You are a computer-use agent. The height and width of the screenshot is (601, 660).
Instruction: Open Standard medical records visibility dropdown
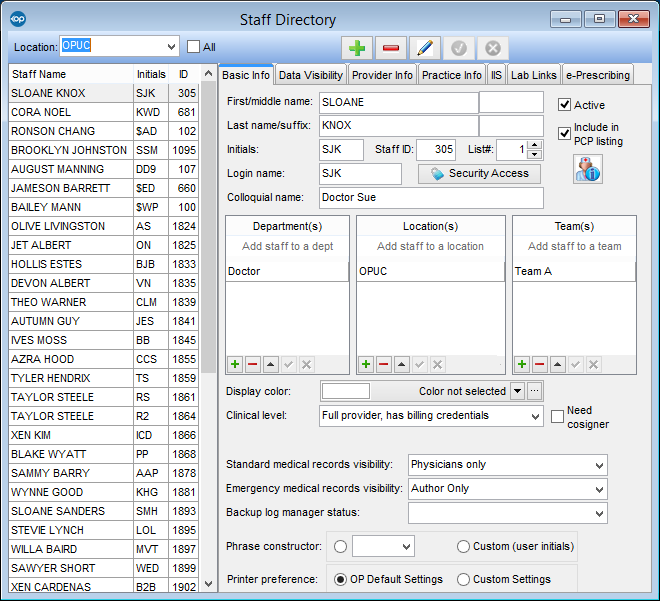[598, 465]
